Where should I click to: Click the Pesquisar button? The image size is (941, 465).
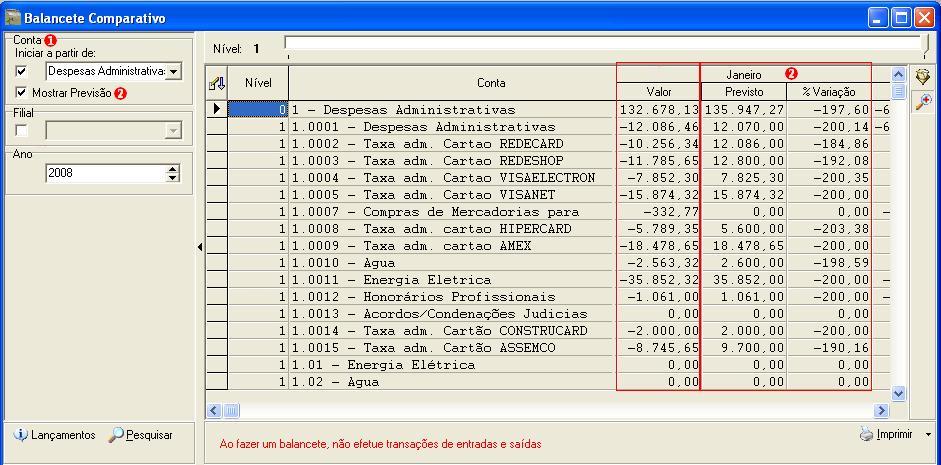tap(140, 435)
